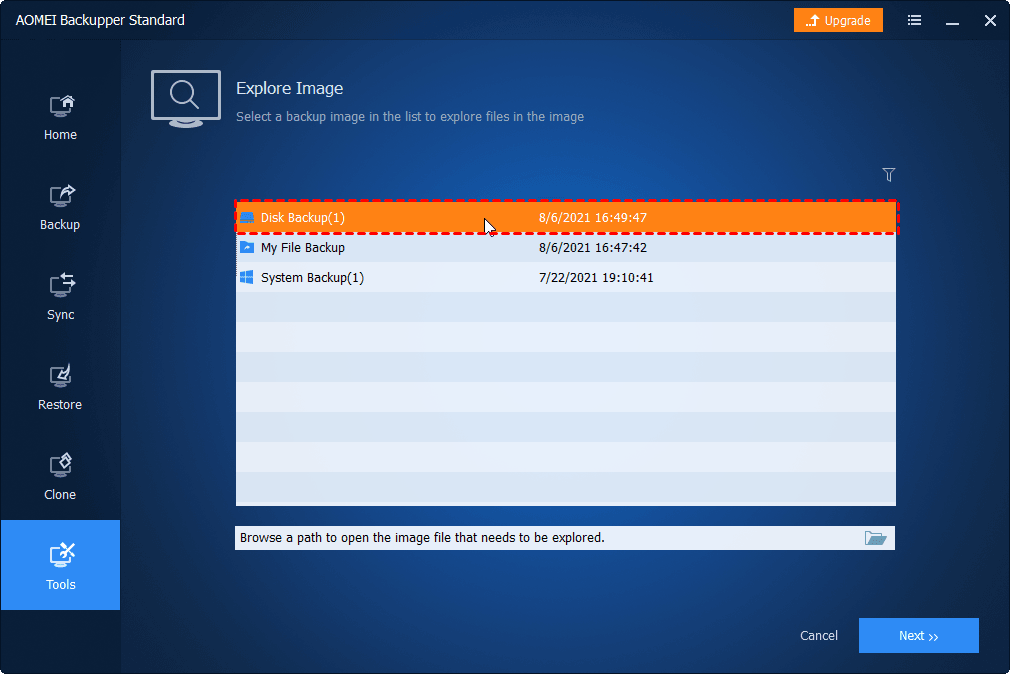Click the date 8/6/2021 16:47:42
This screenshot has width=1010, height=674.
point(593,247)
